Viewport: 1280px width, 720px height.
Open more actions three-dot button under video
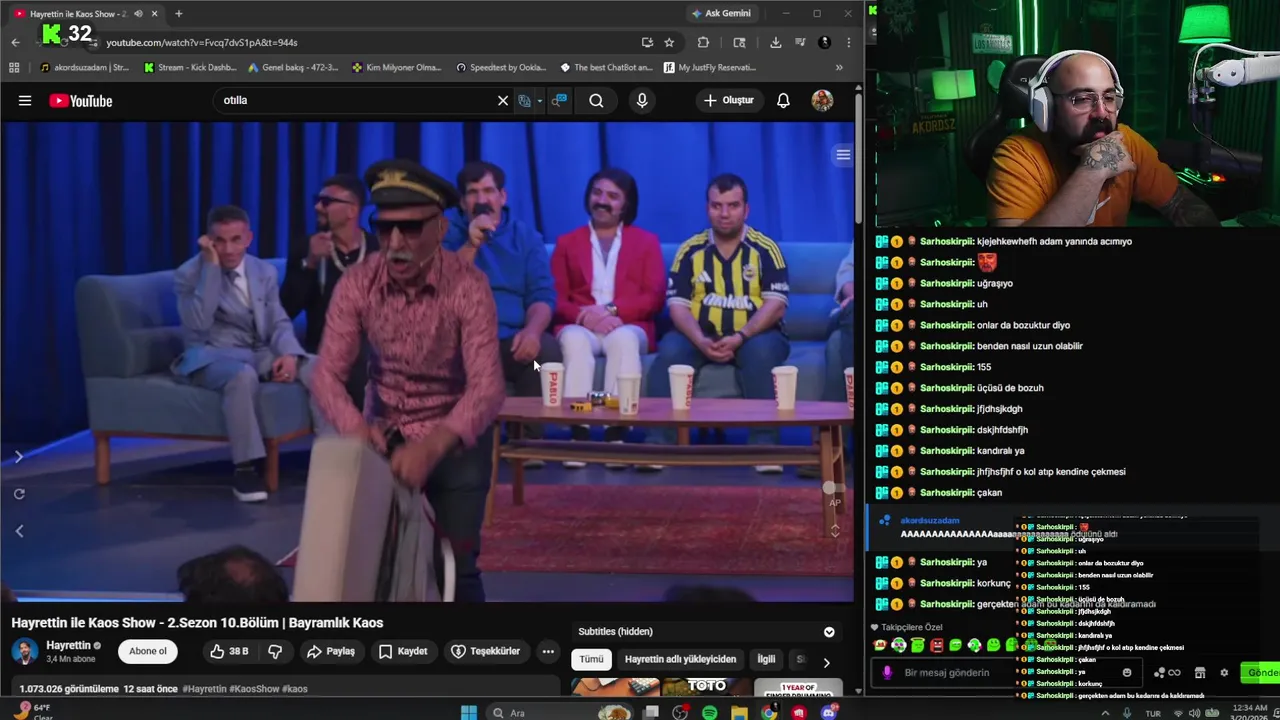tap(548, 651)
